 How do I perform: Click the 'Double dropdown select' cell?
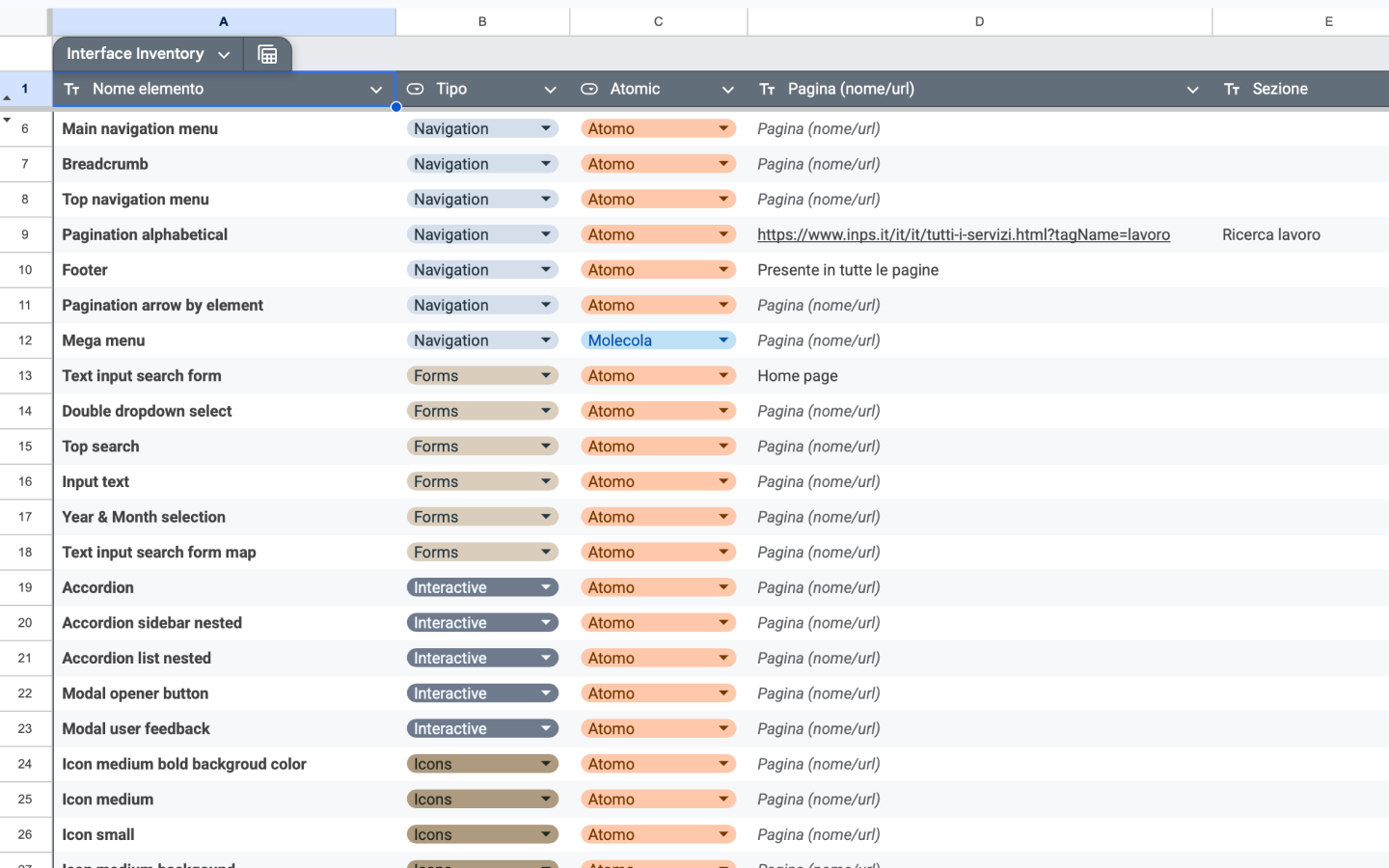pos(224,411)
